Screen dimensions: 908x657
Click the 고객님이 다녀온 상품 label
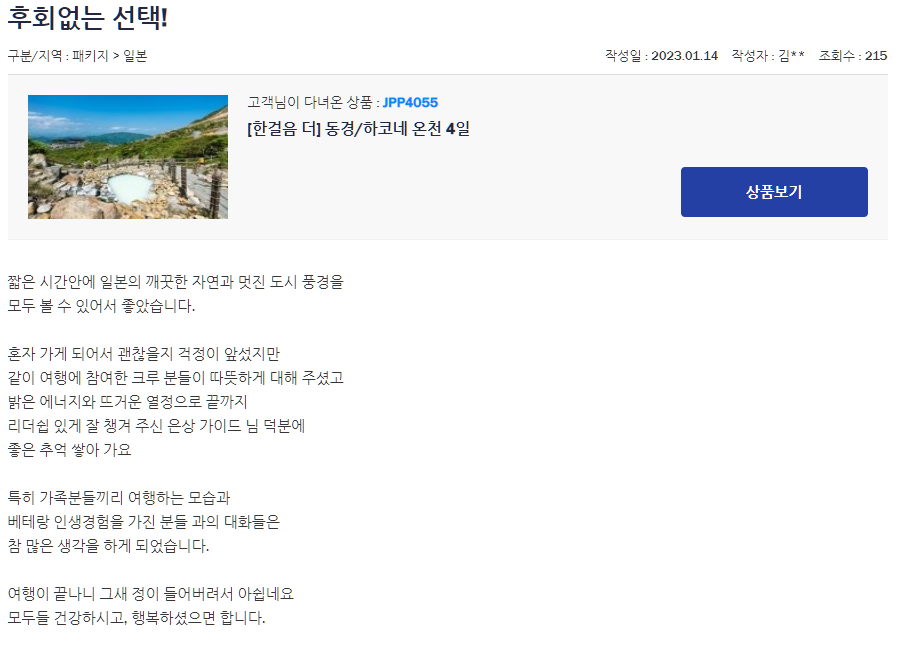coord(310,102)
